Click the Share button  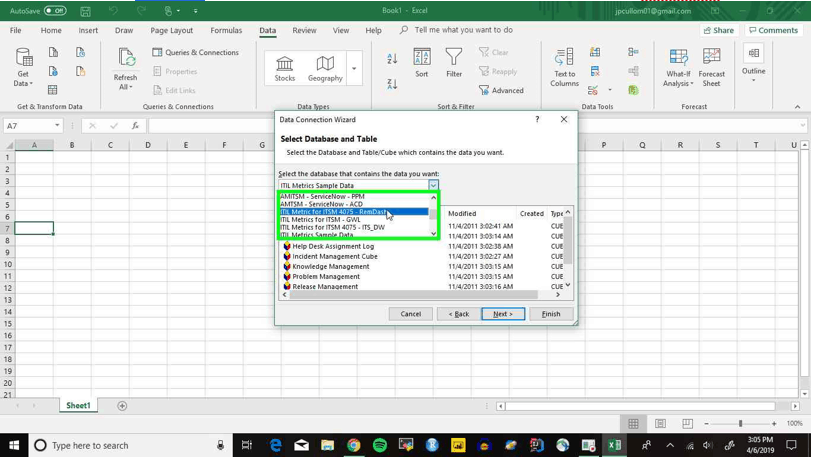(719, 30)
